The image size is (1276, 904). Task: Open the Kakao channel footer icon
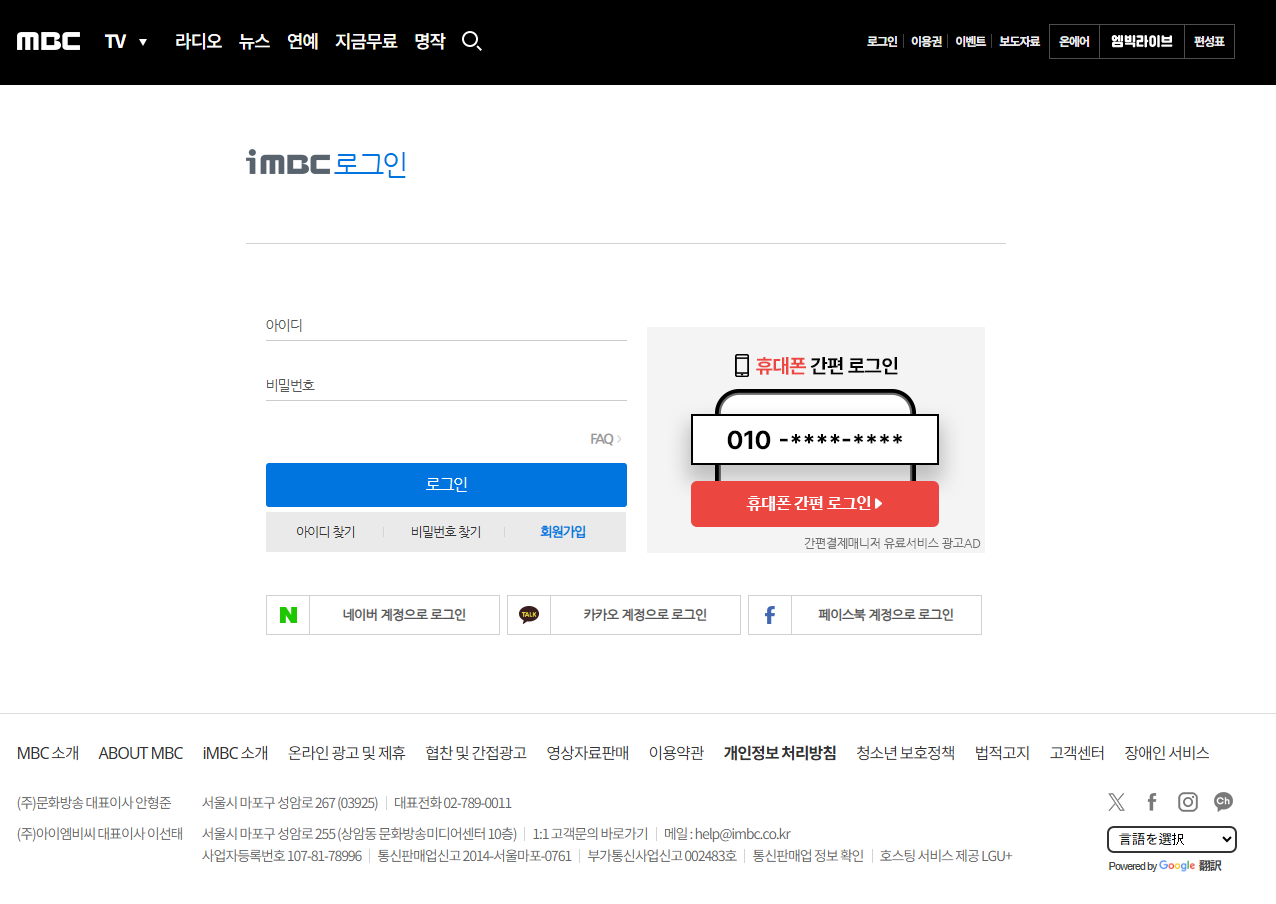click(x=1223, y=801)
